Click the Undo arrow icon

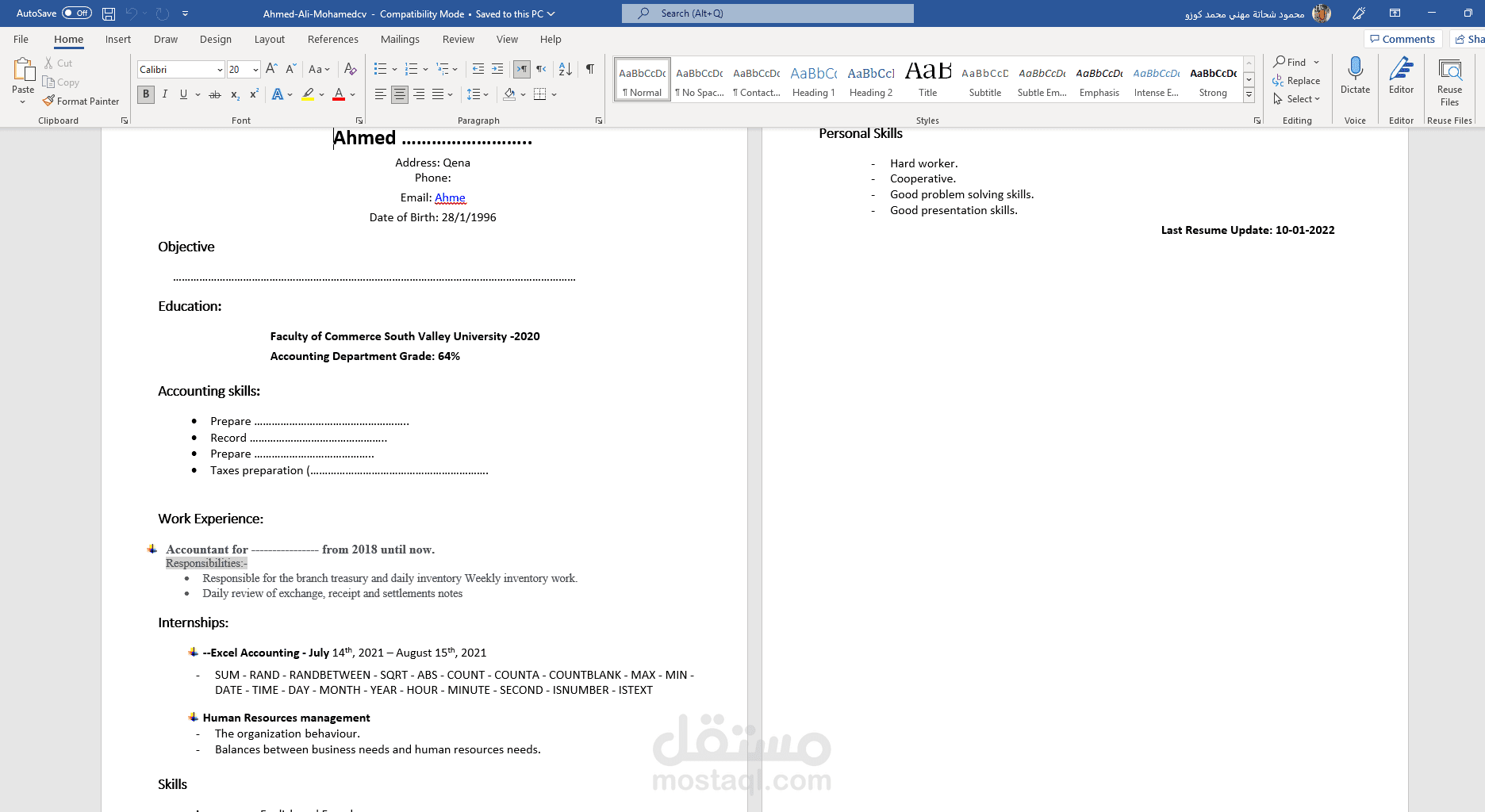tap(132, 13)
